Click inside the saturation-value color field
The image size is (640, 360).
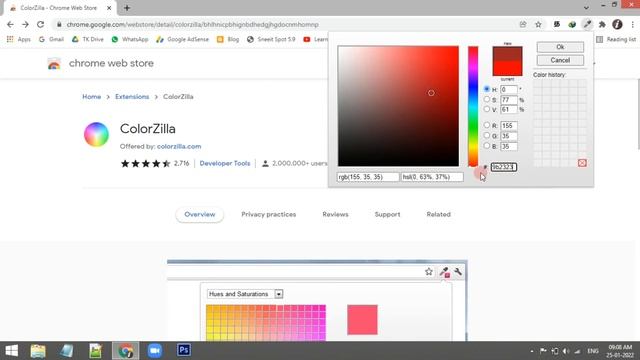398,106
